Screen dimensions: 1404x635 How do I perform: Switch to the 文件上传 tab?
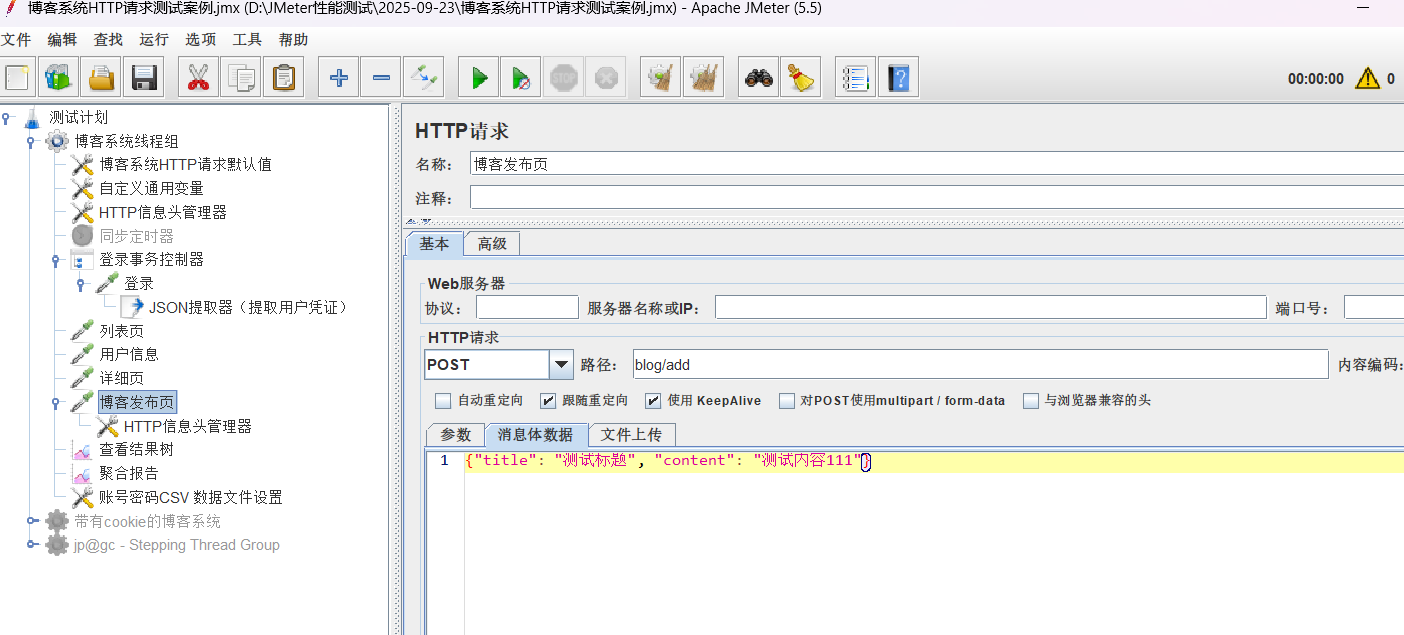632,435
